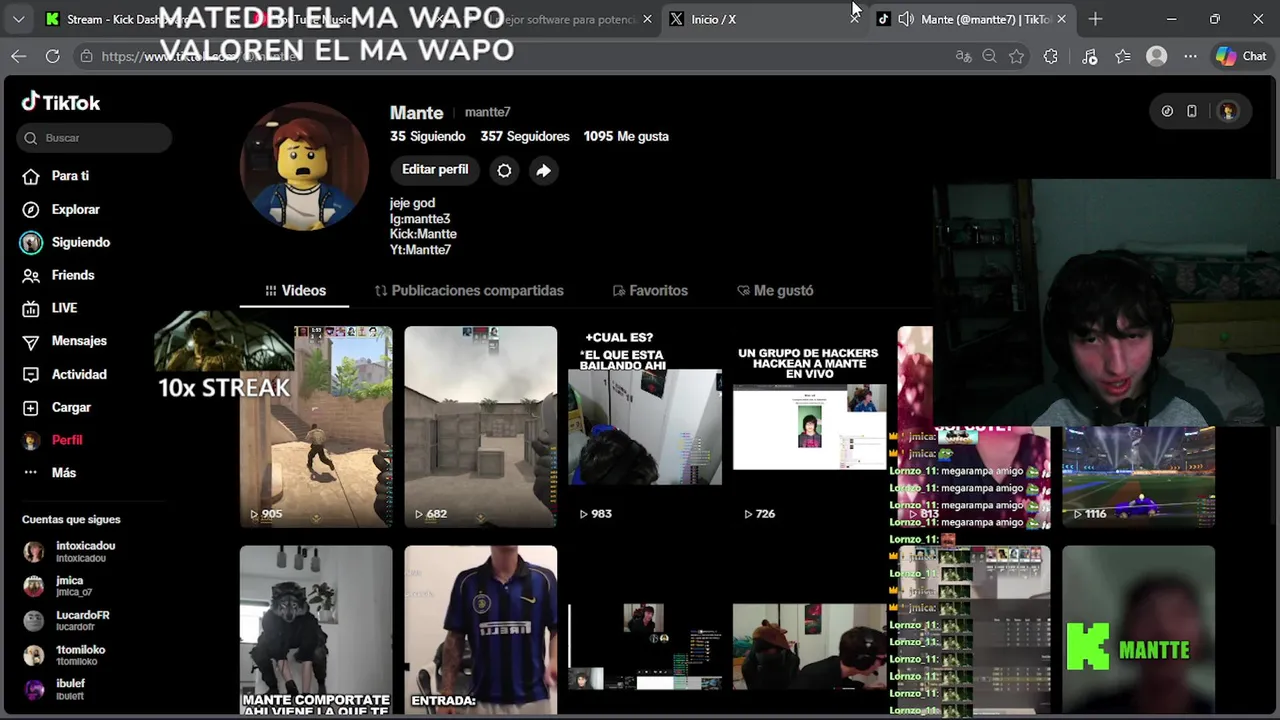Open account avatar menu top right
The width and height of the screenshot is (1280, 720).
1228,111
